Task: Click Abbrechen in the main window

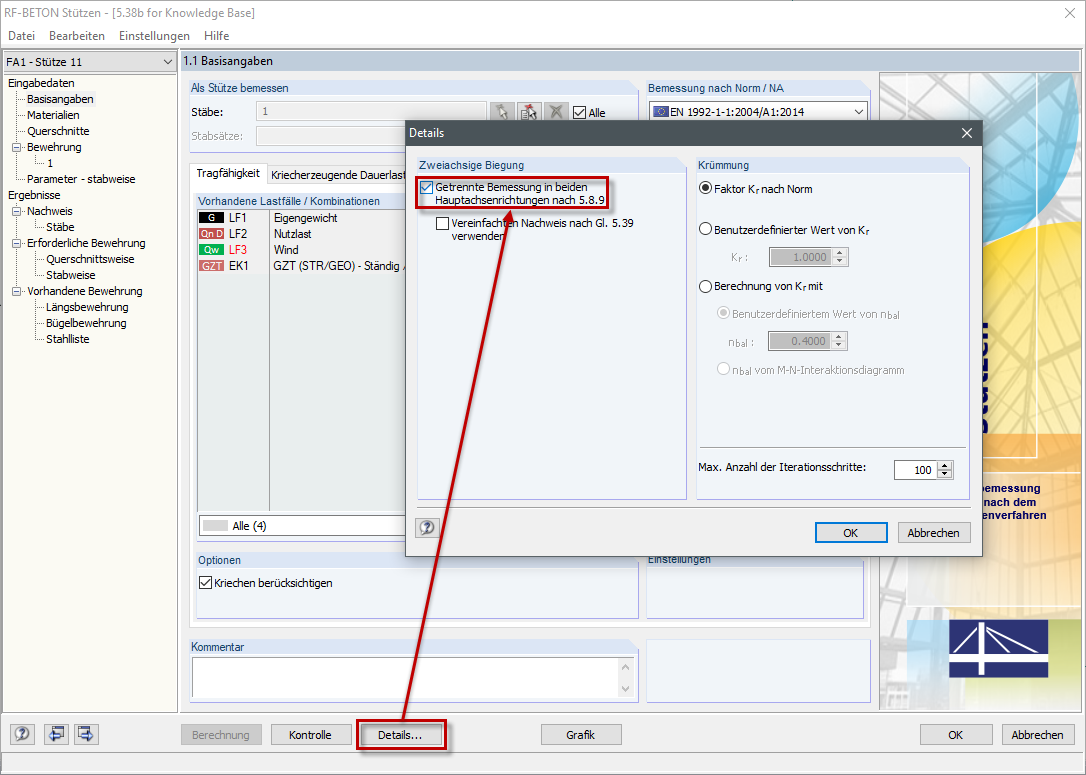Action: 1037,735
